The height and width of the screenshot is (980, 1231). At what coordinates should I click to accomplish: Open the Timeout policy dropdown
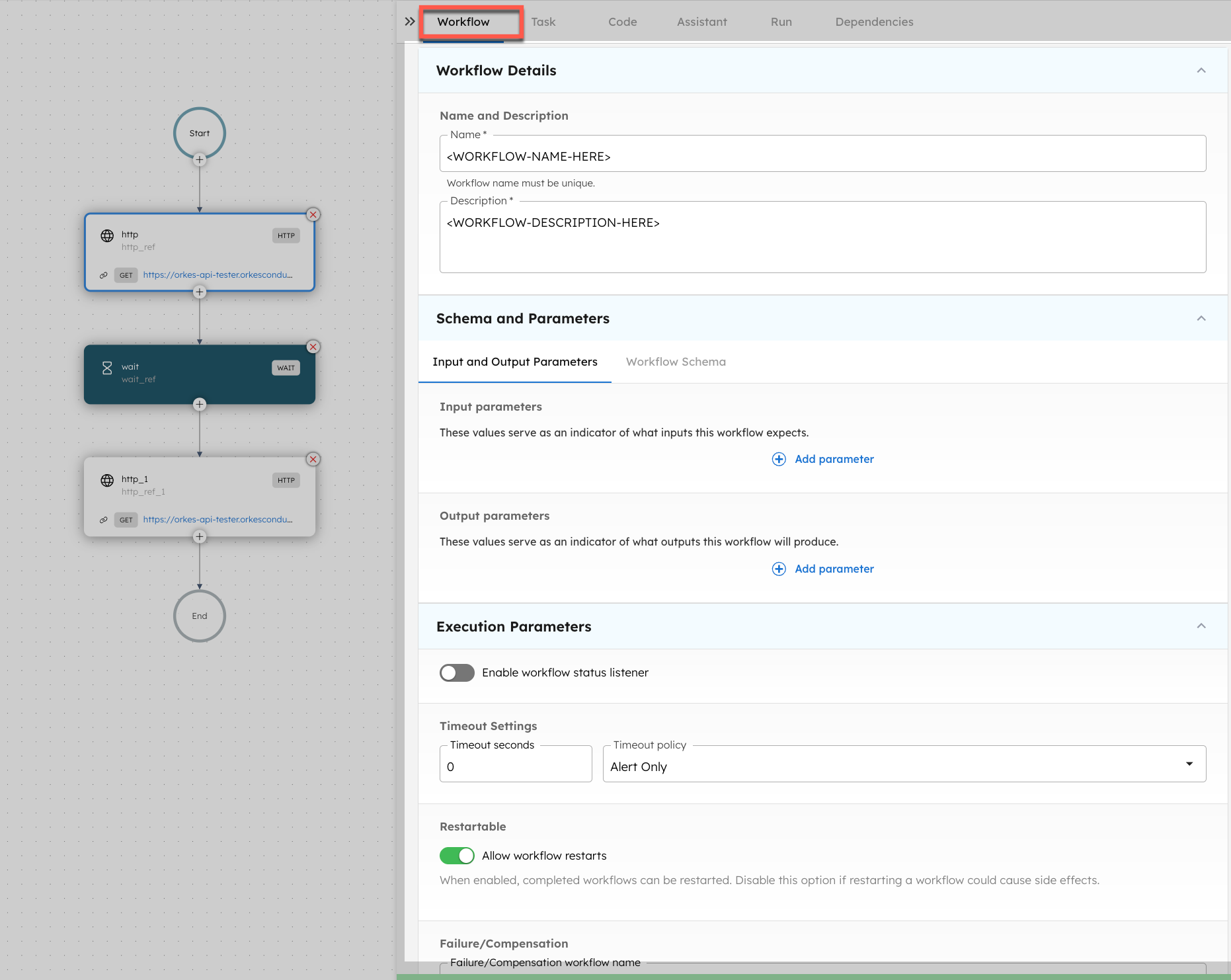coord(1189,763)
